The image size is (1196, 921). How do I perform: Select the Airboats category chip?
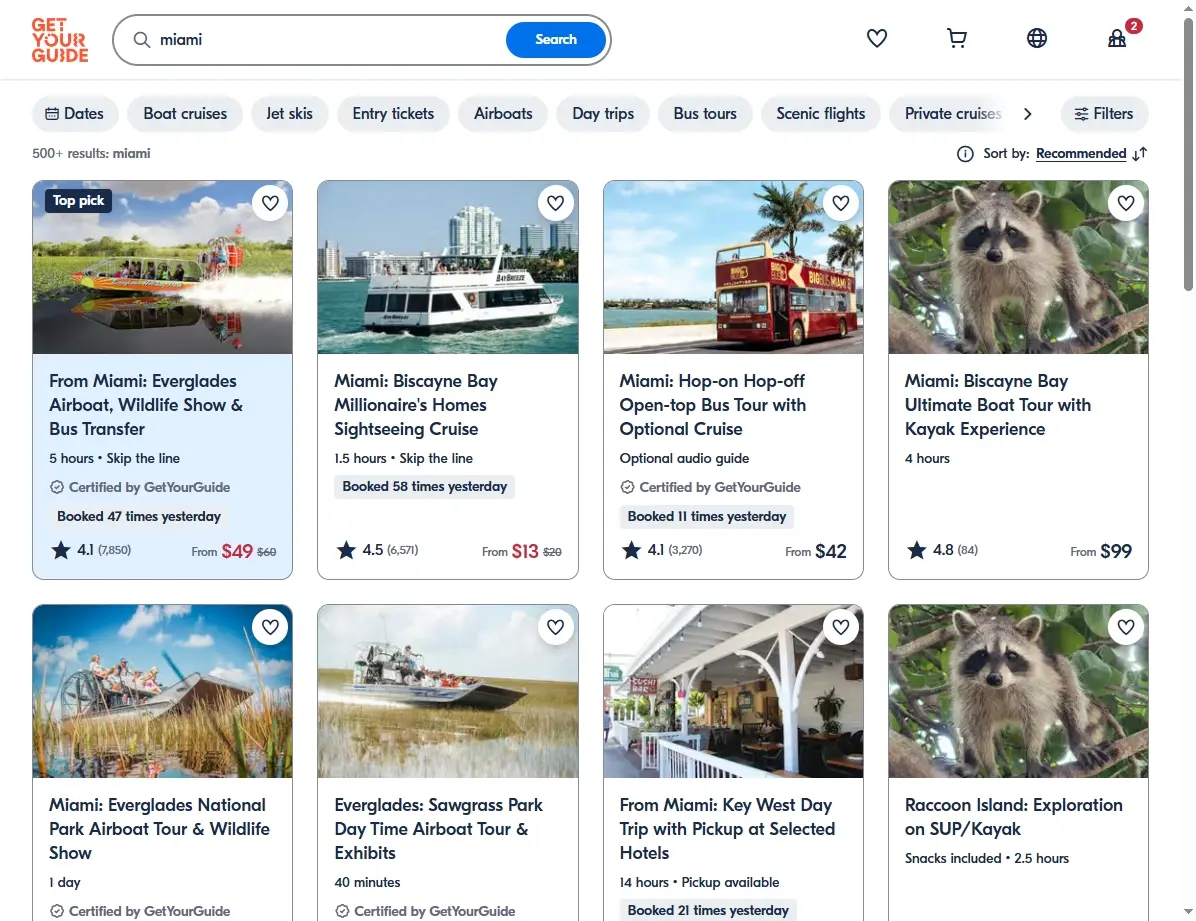click(503, 114)
